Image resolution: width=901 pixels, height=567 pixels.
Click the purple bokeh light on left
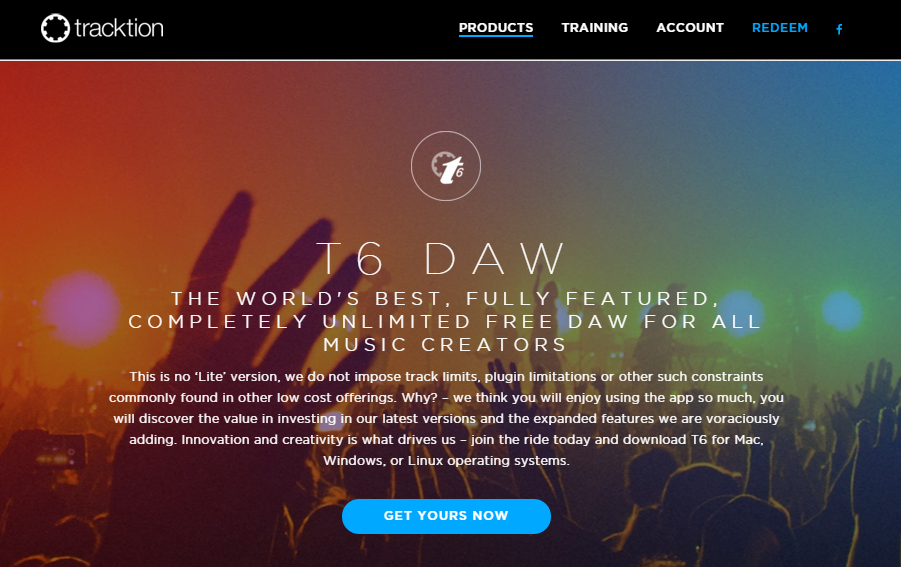tap(82, 308)
